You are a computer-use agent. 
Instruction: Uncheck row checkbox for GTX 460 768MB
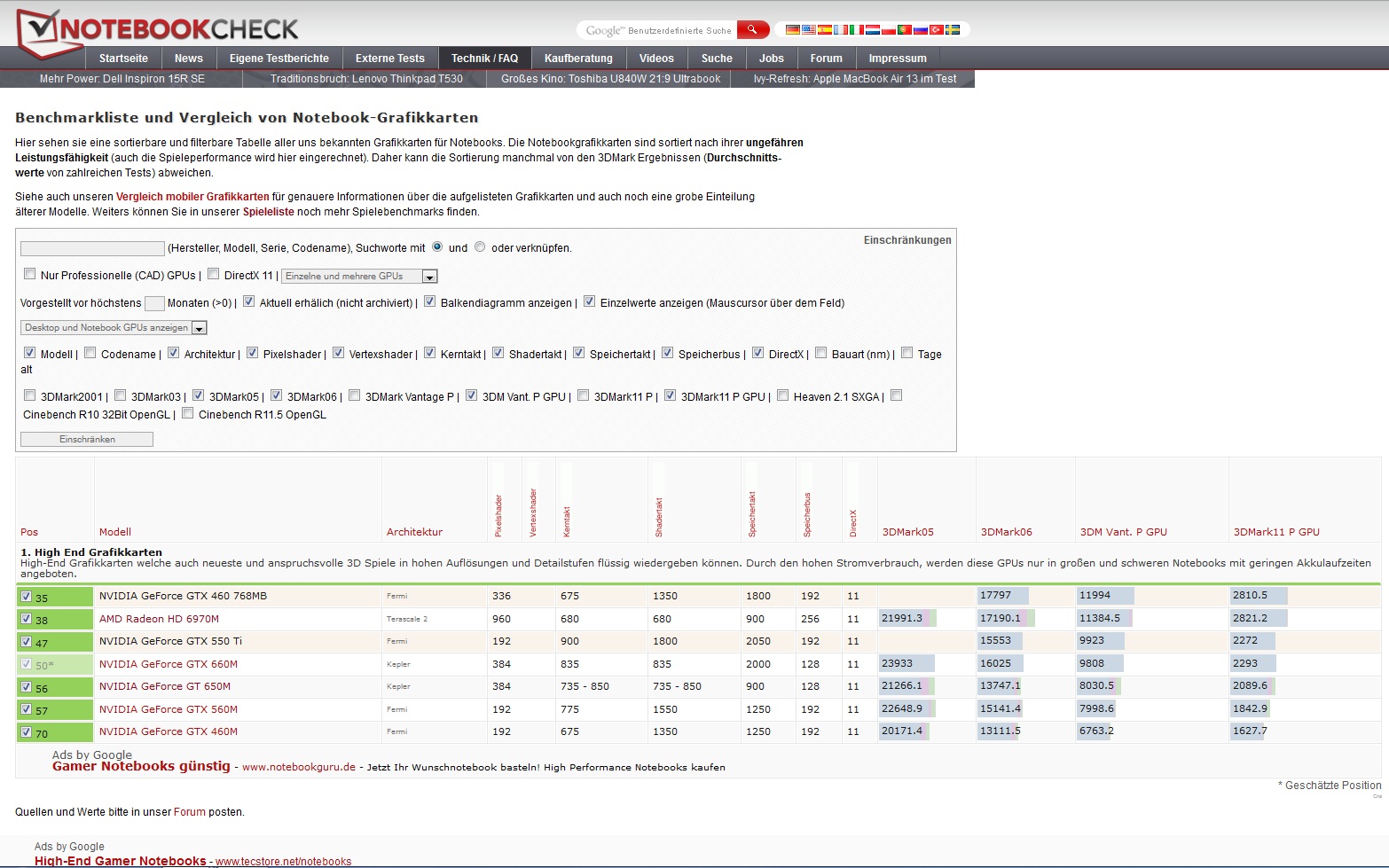tap(27, 597)
